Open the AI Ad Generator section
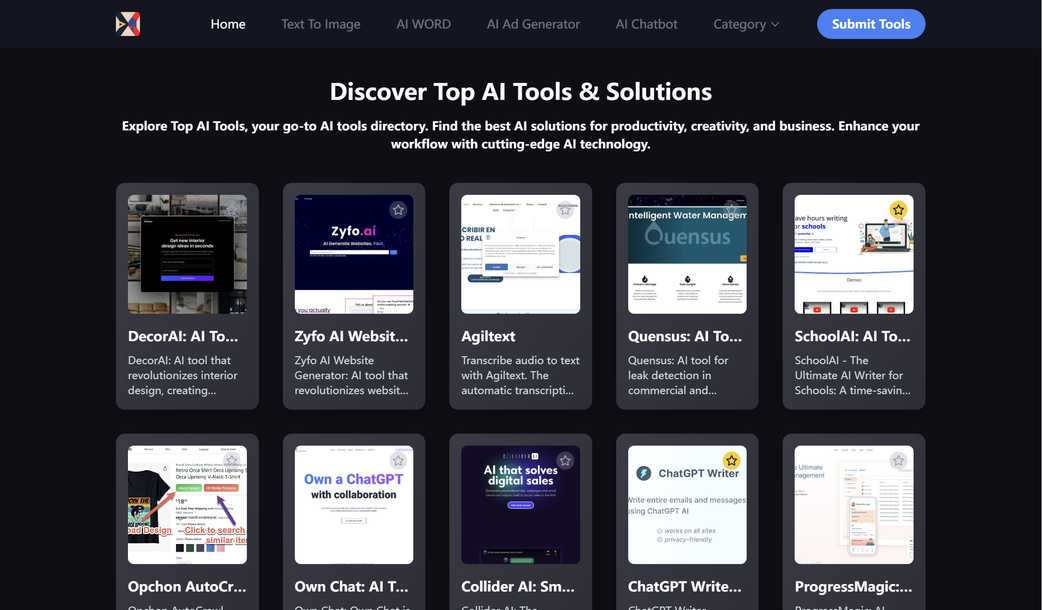1042x610 pixels. pos(533,23)
